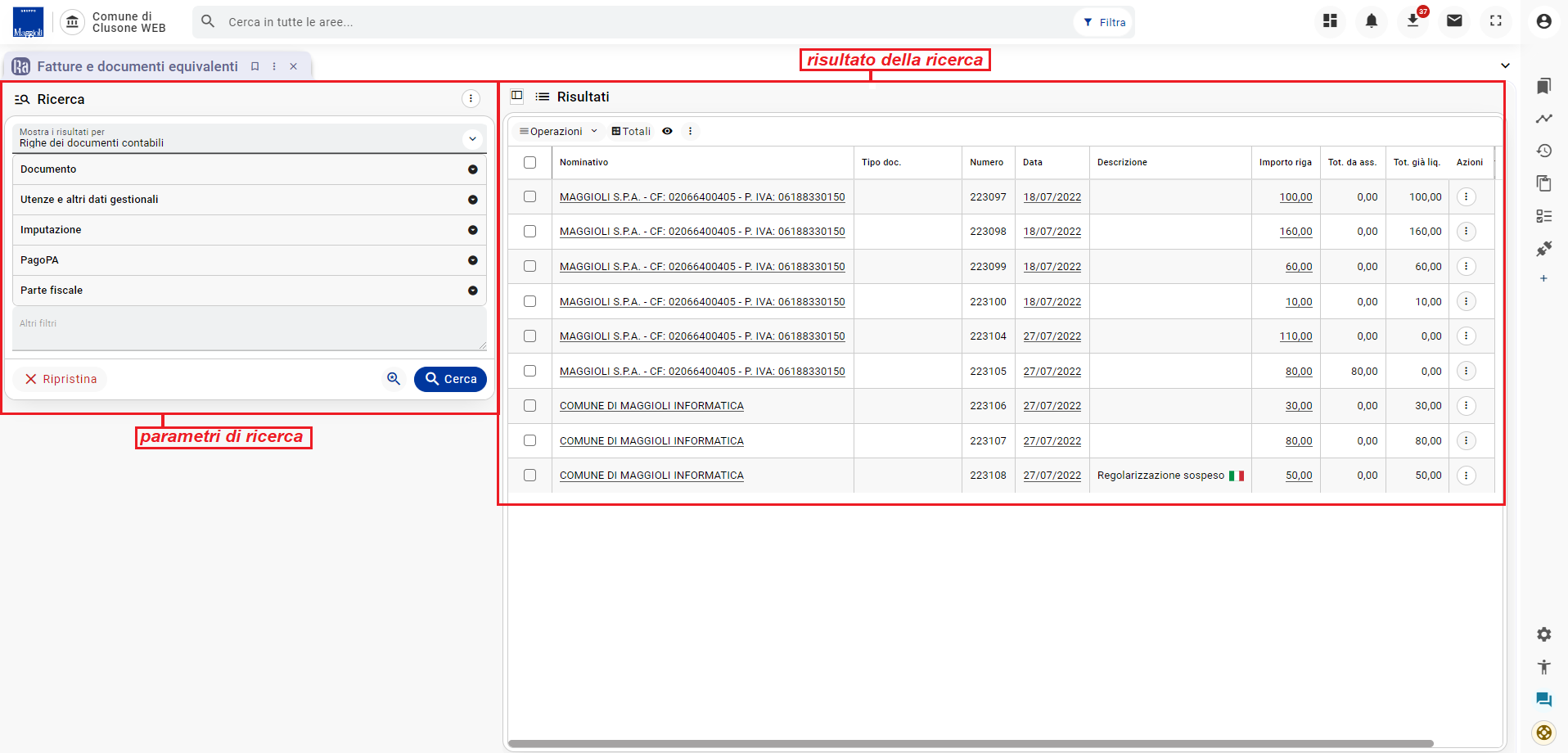
Task: Sort by the Importo riga column header
Action: [1285, 162]
